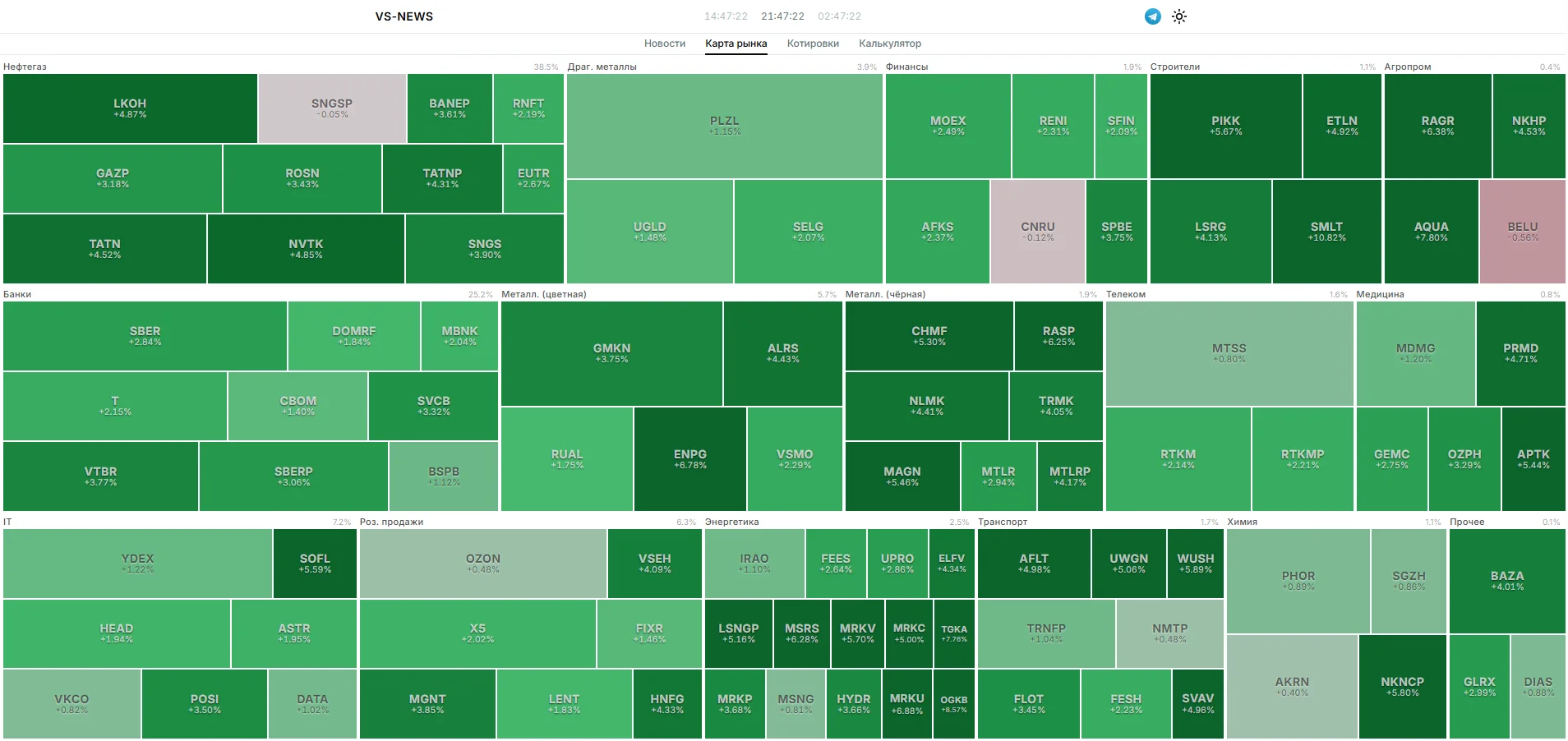The width and height of the screenshot is (1568, 741).
Task: Open the HEAD +1.94% tile
Action: (x=117, y=633)
